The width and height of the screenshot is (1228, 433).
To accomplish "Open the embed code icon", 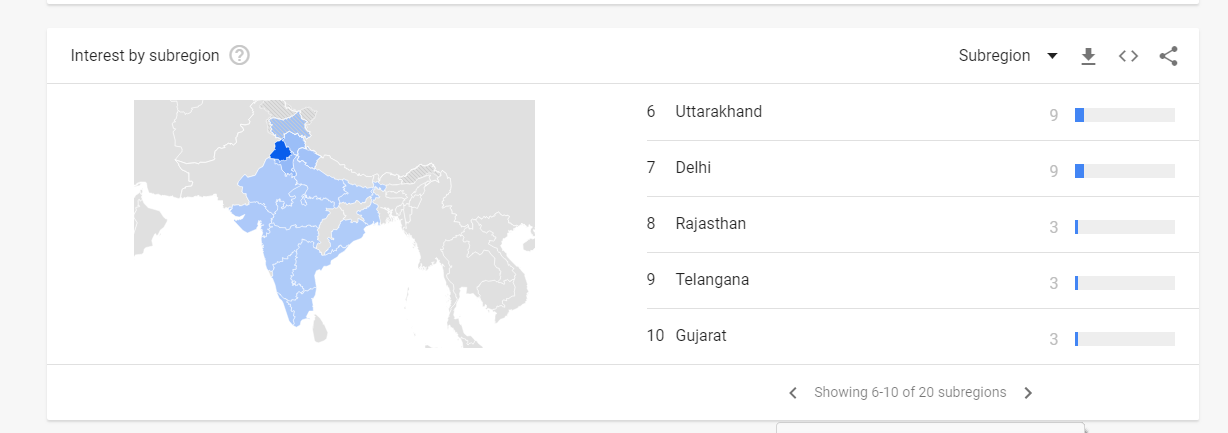I will 1128,56.
